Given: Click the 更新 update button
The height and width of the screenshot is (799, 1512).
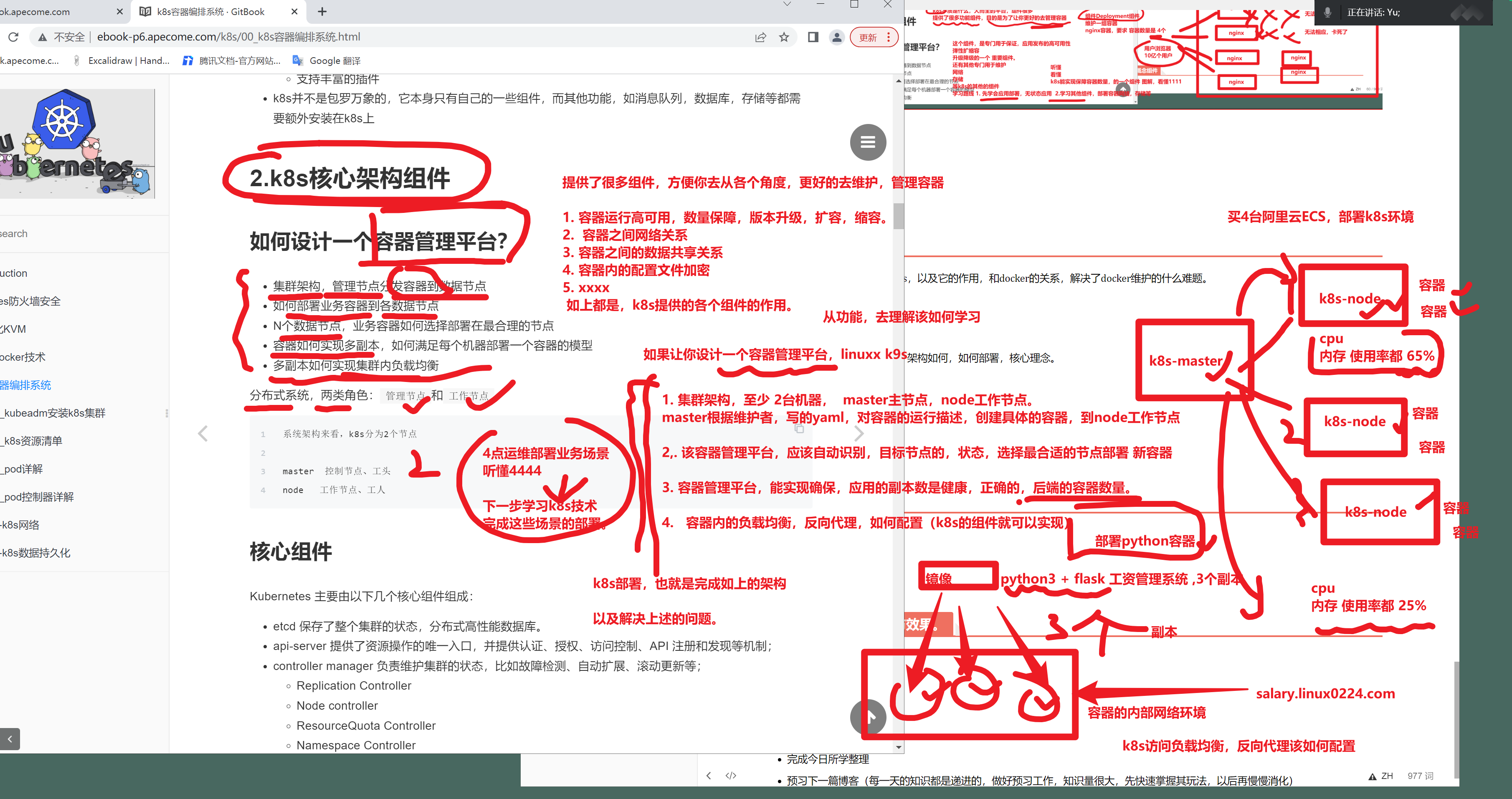Looking at the screenshot, I should point(868,38).
